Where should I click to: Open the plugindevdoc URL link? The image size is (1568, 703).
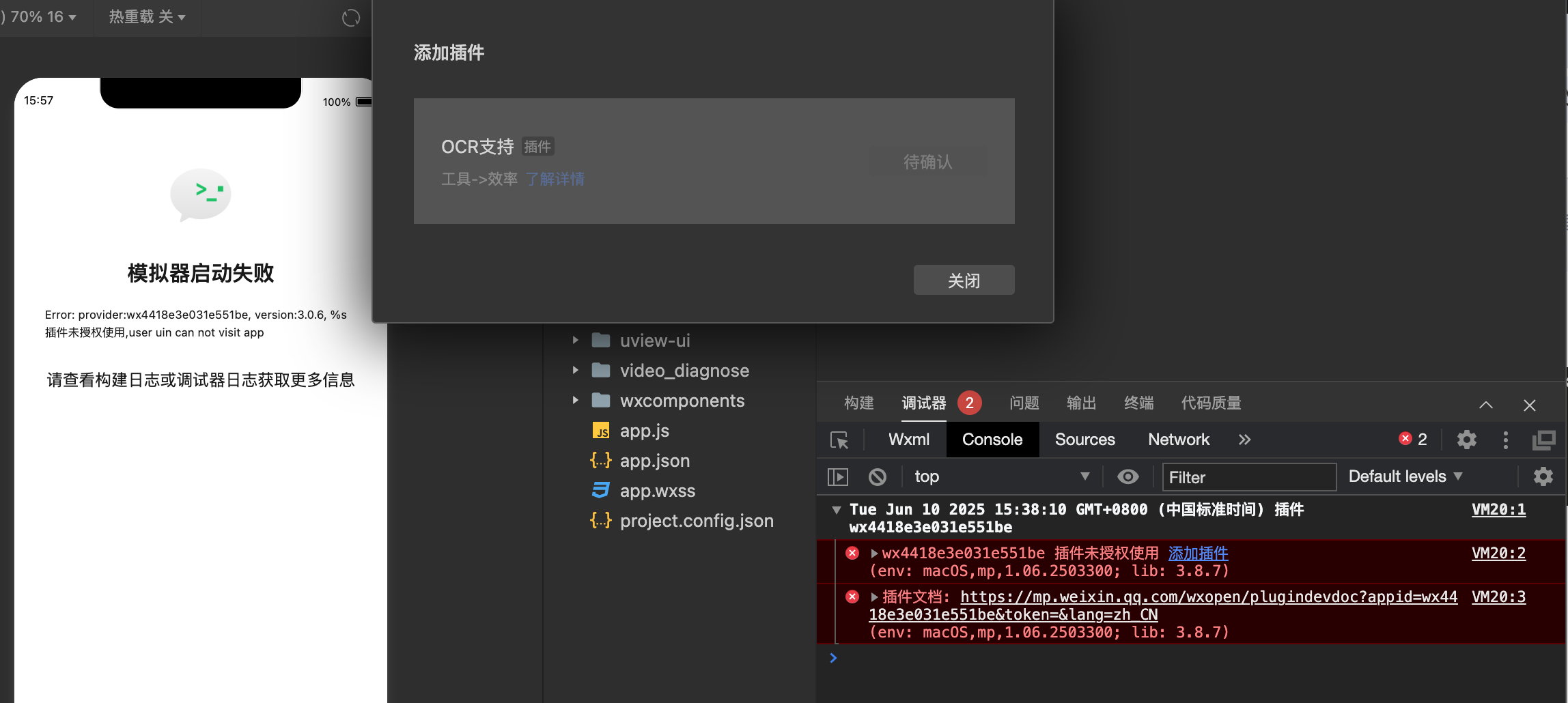click(x=1163, y=605)
